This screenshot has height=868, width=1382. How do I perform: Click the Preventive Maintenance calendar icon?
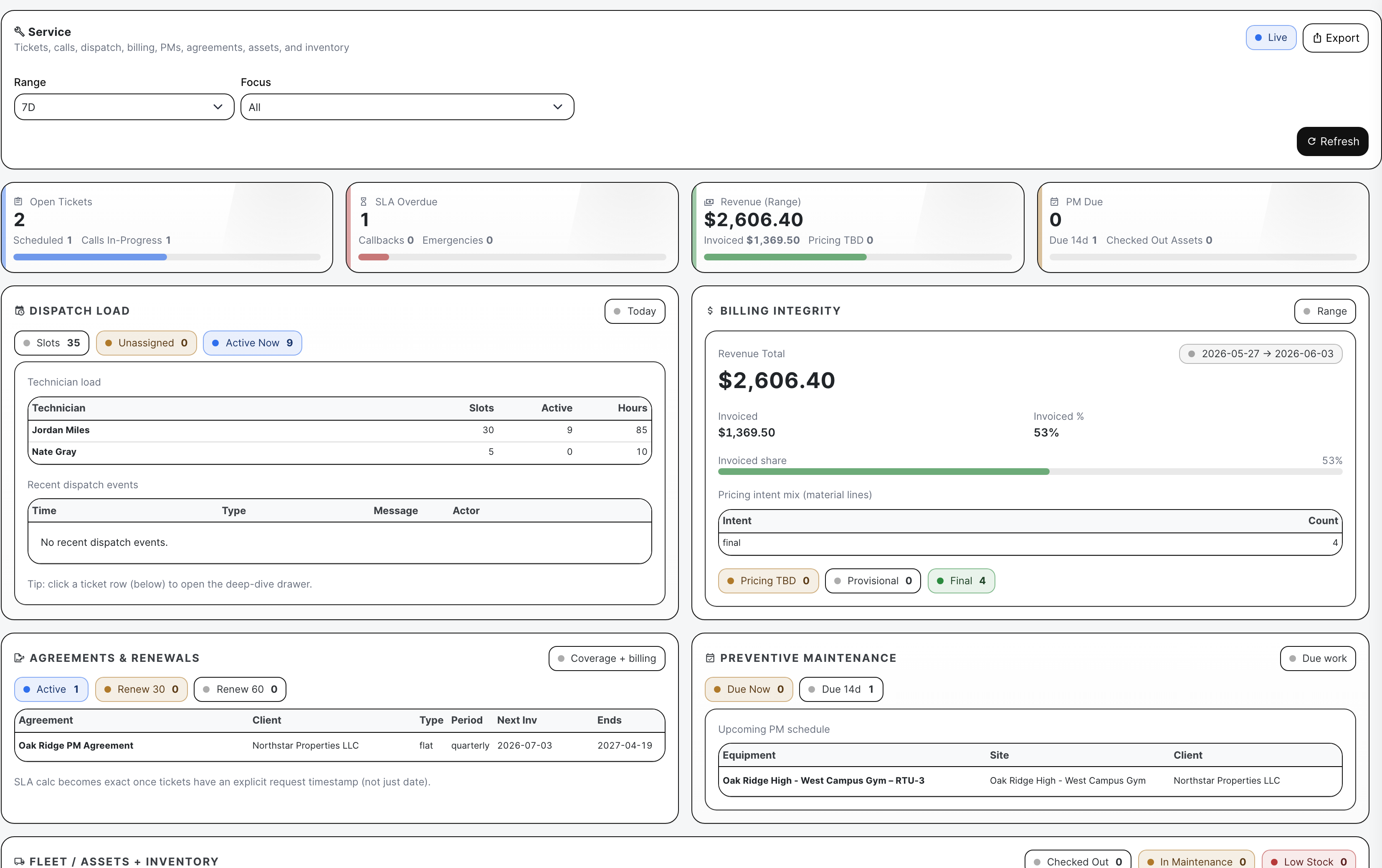tap(710, 657)
